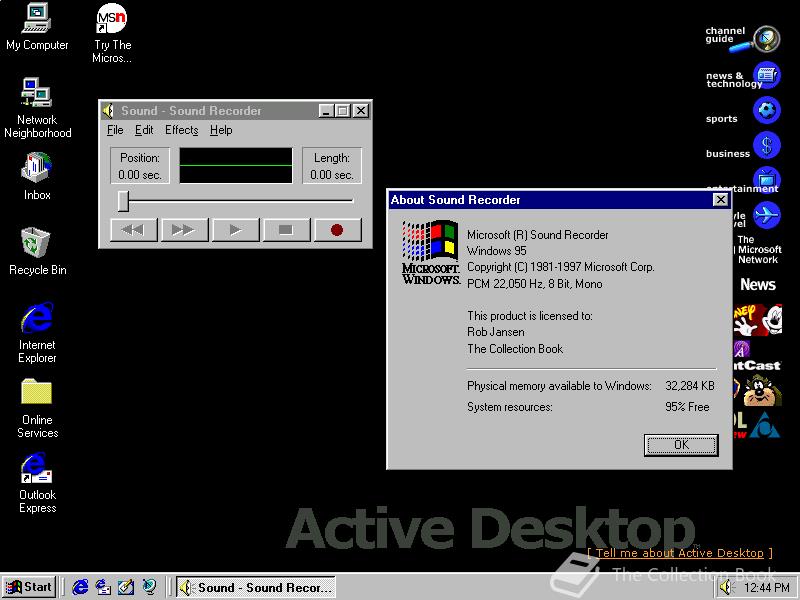Screen dimensions: 800x600
Task: Launch Internet Explorer from quick launch
Action: coord(80,587)
